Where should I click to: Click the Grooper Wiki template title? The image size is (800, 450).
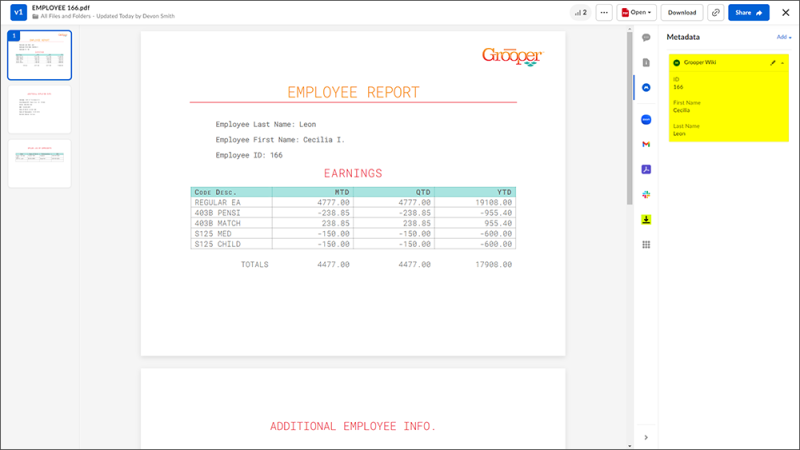699,62
